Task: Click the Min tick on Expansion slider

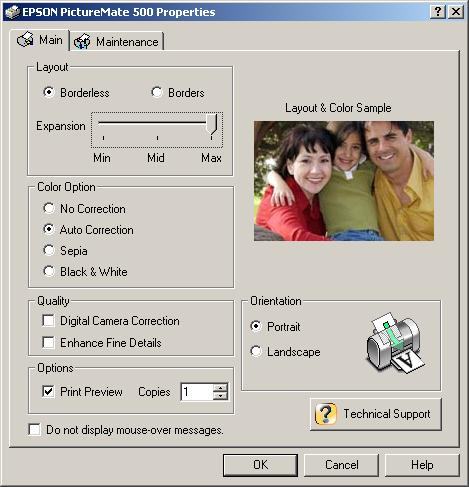Action: pos(103,138)
